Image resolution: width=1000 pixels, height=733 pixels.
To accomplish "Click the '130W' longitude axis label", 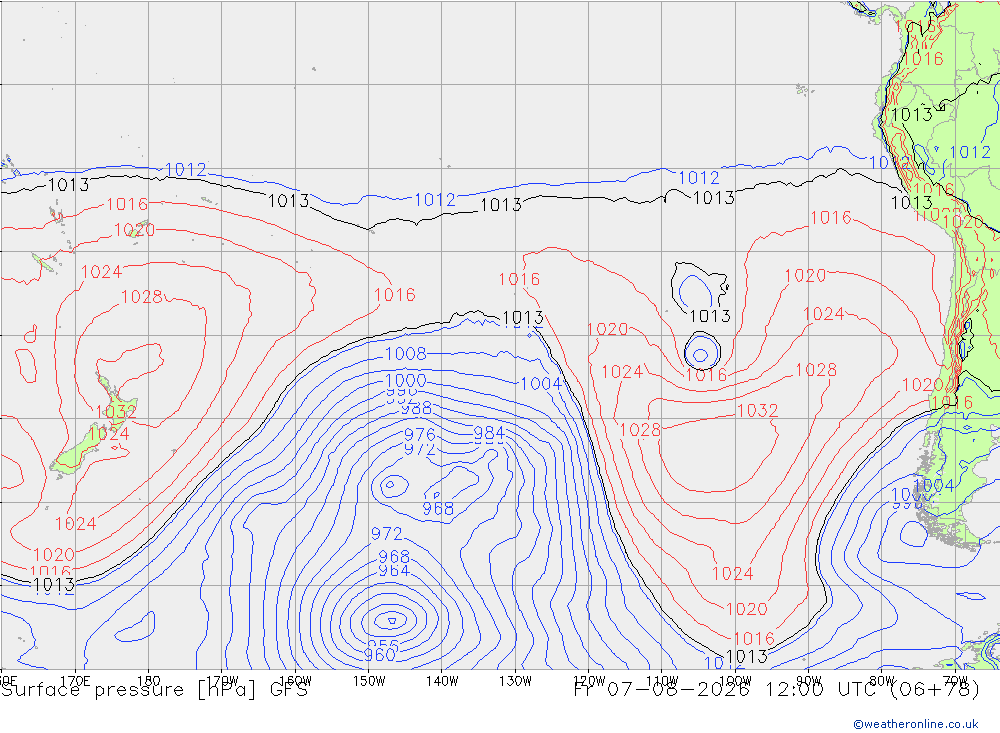I will 515,680.
